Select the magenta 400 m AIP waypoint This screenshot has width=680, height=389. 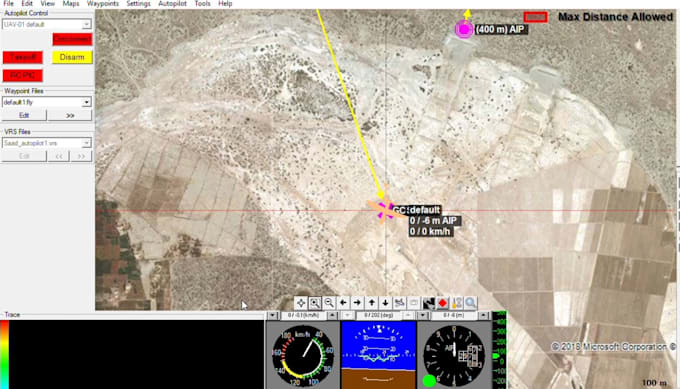point(464,29)
